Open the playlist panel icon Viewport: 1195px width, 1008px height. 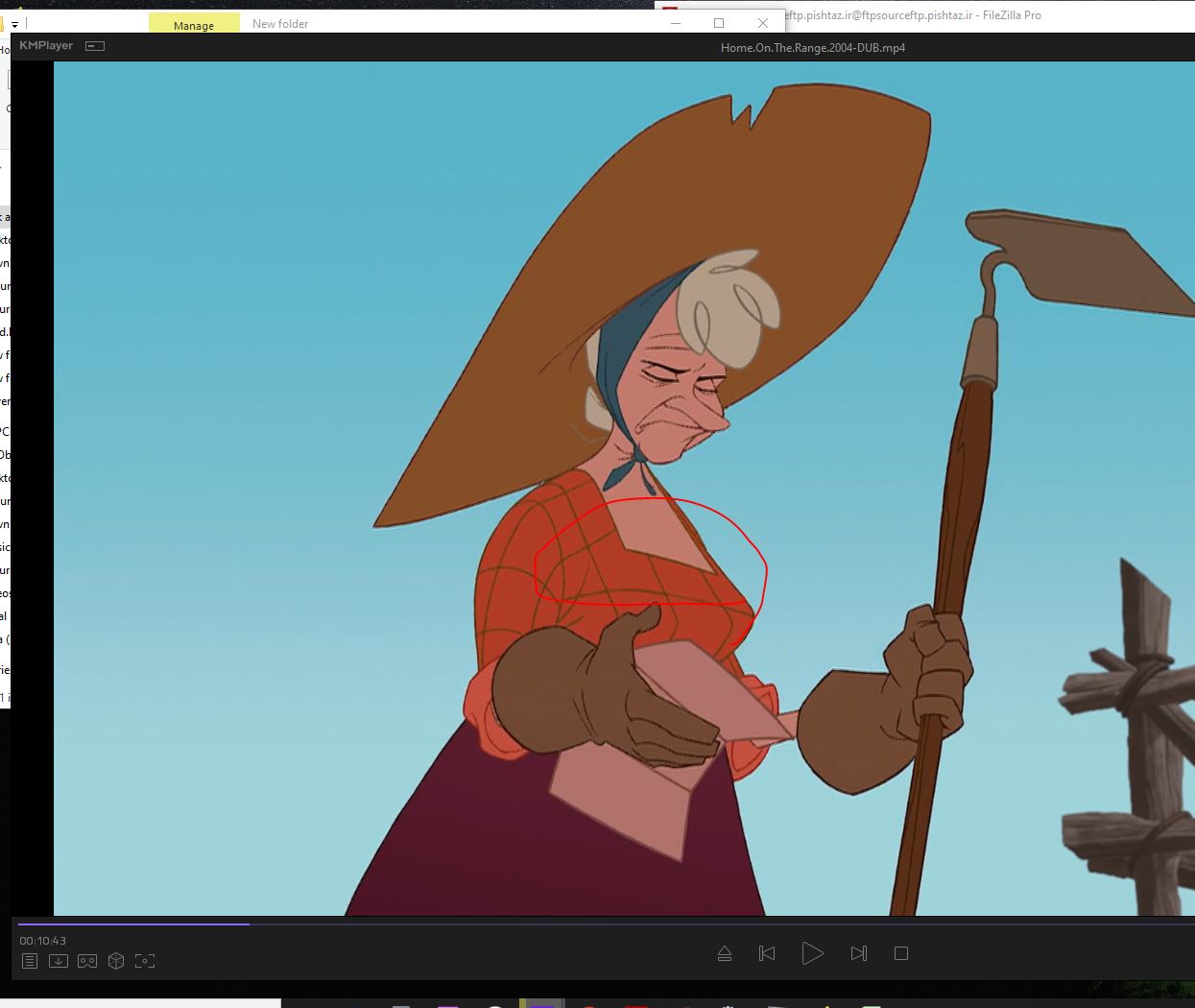[x=30, y=961]
